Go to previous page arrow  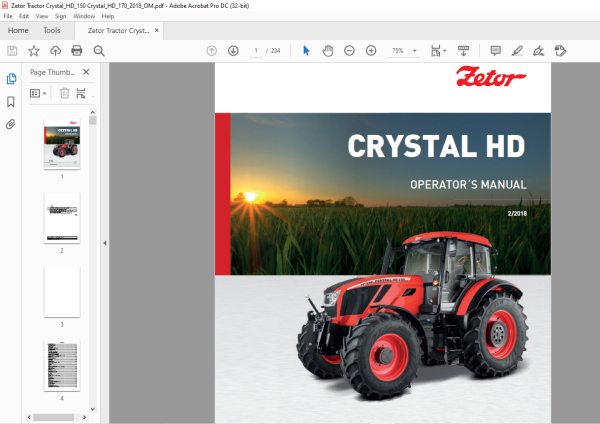(x=212, y=51)
